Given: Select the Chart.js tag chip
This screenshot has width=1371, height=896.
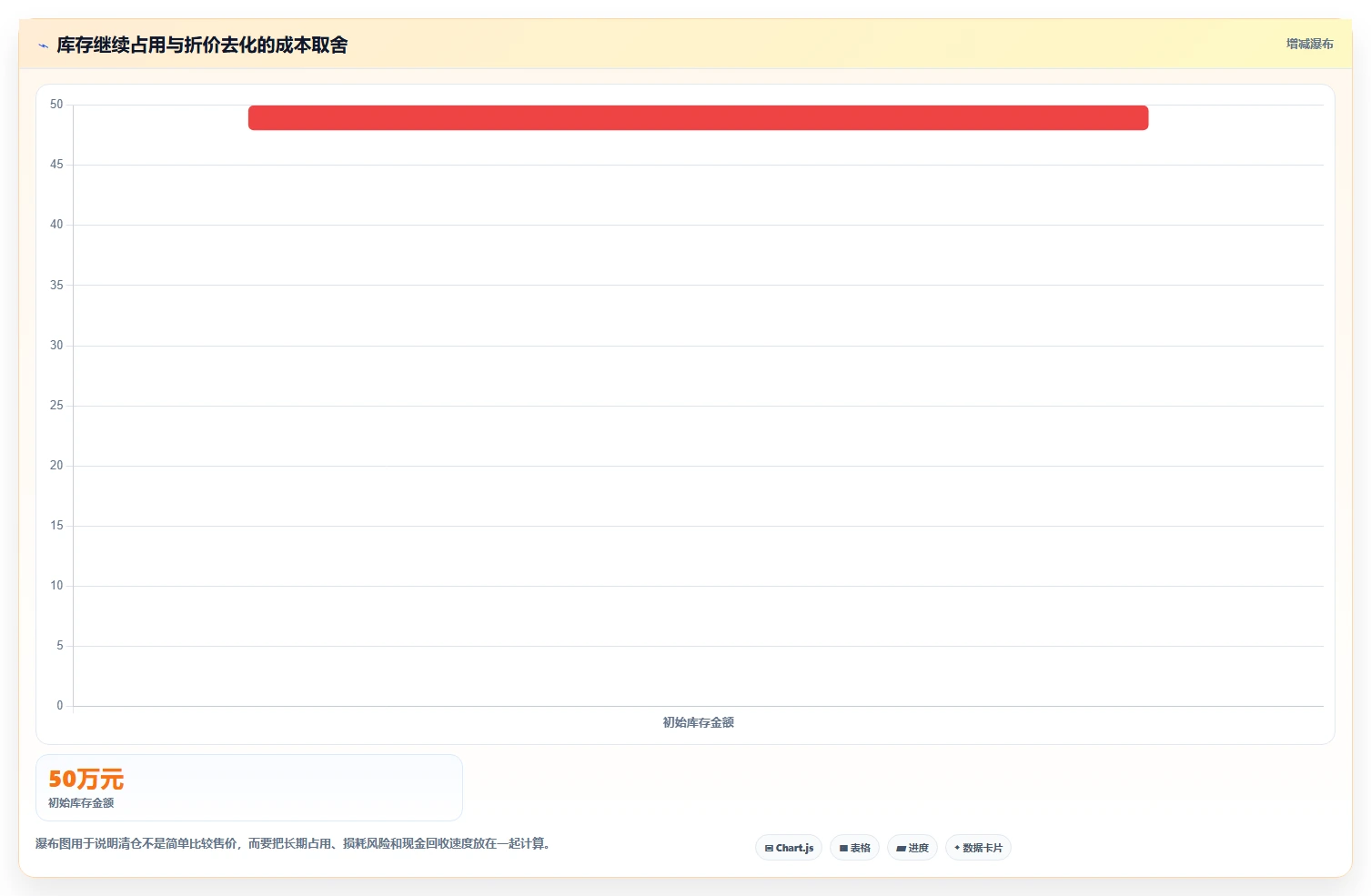Looking at the screenshot, I should click(789, 848).
